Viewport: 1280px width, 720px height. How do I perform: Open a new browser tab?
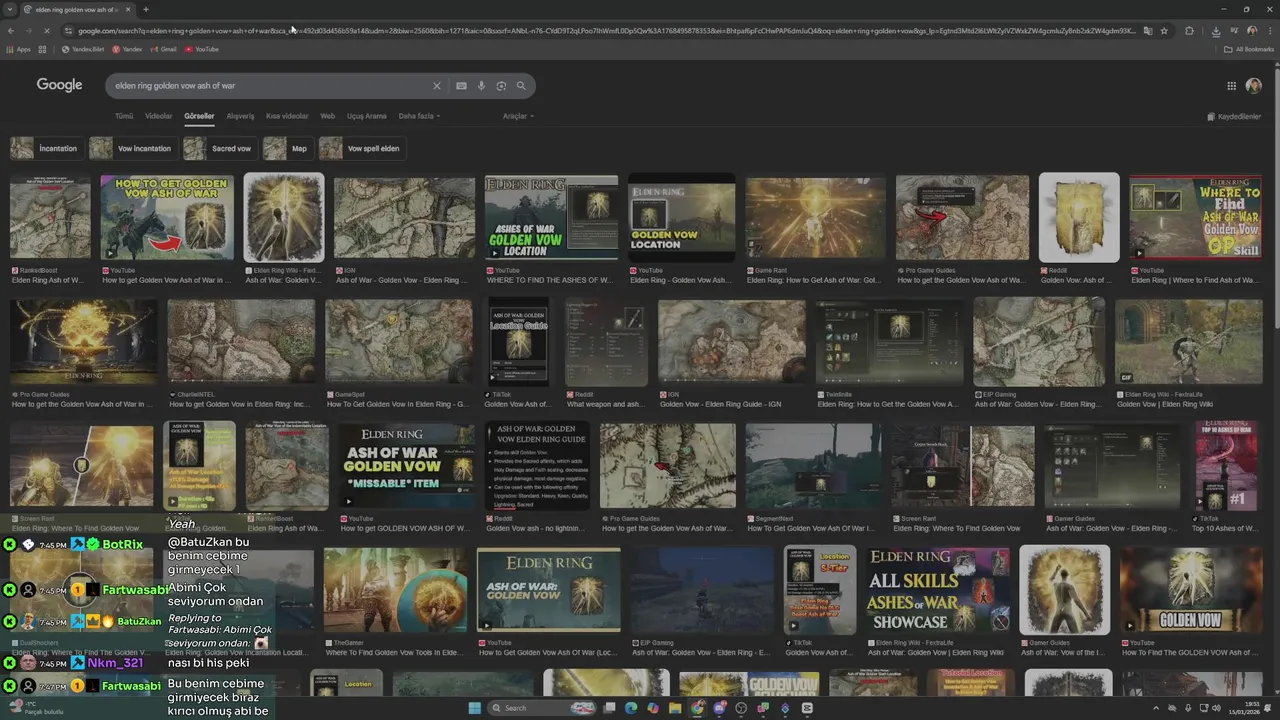point(146,9)
